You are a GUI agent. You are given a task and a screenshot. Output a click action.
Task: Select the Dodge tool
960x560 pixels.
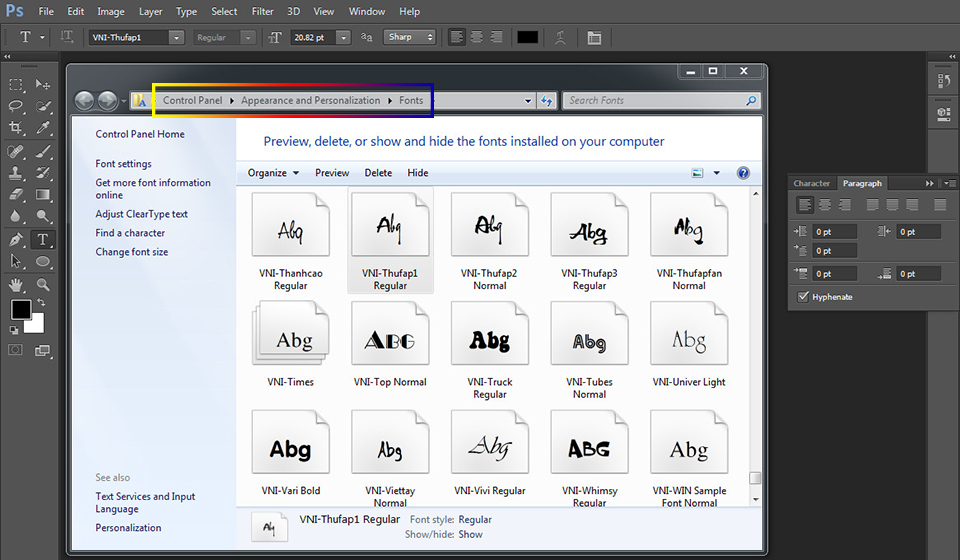tap(43, 216)
